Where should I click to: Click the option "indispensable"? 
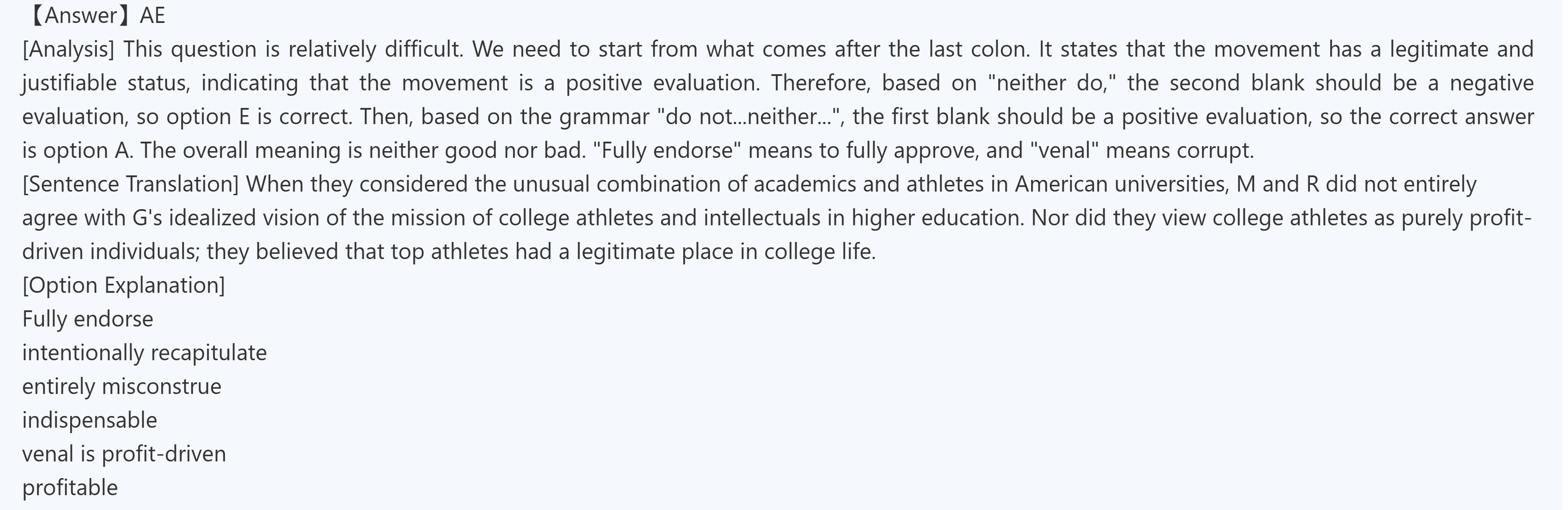coord(90,421)
